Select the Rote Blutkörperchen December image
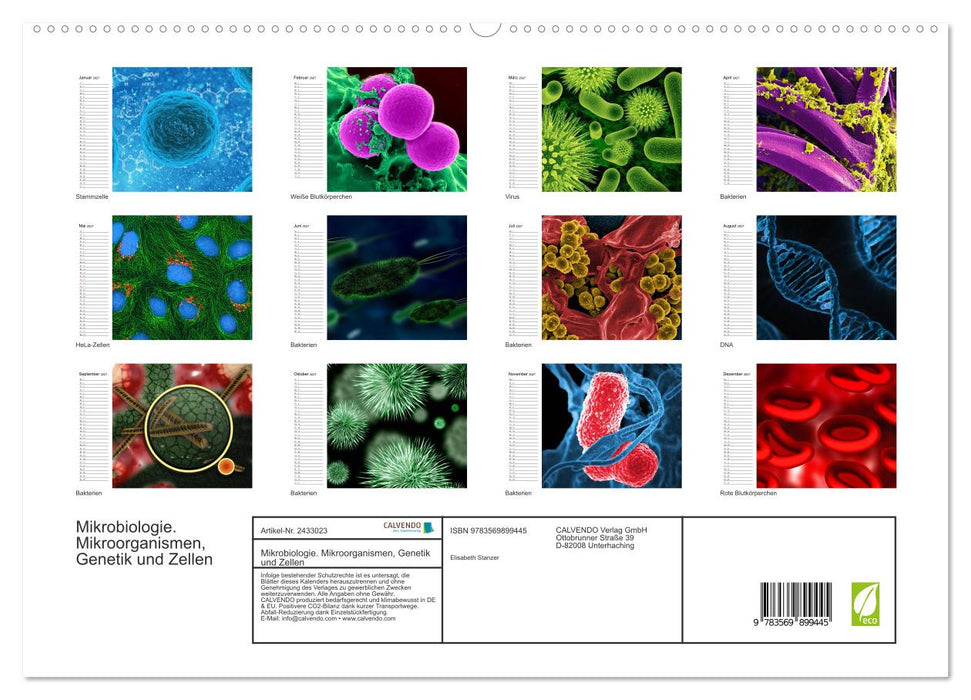The image size is (971, 700). pyautogui.click(x=826, y=426)
